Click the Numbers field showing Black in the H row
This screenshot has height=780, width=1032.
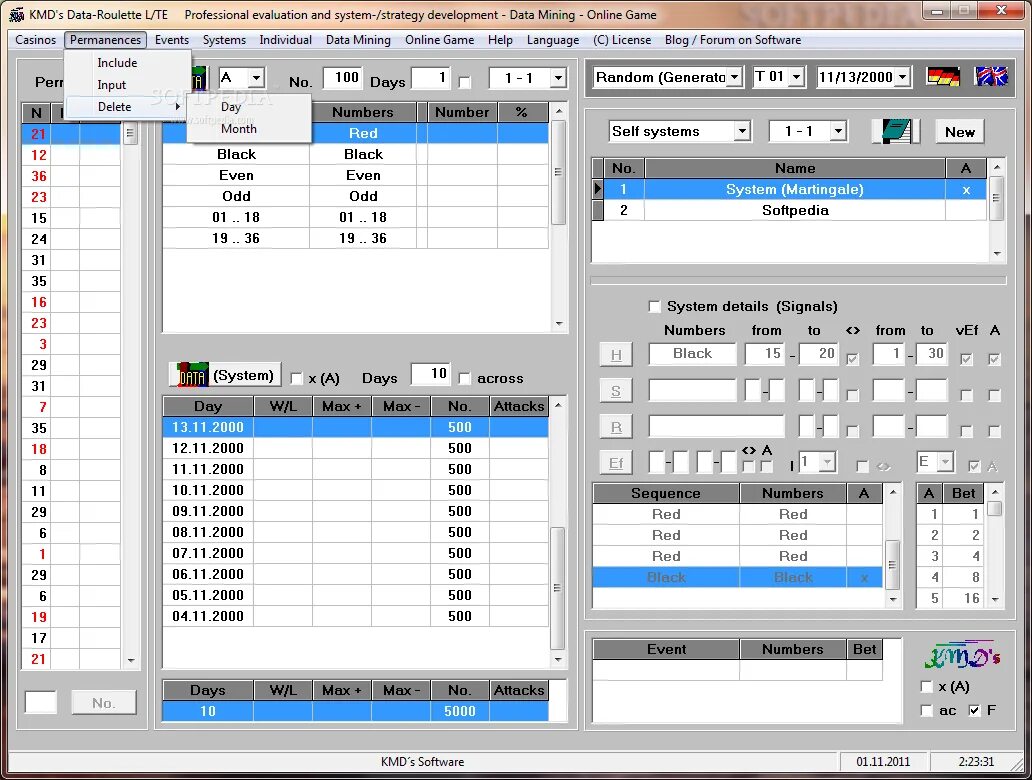(x=692, y=353)
